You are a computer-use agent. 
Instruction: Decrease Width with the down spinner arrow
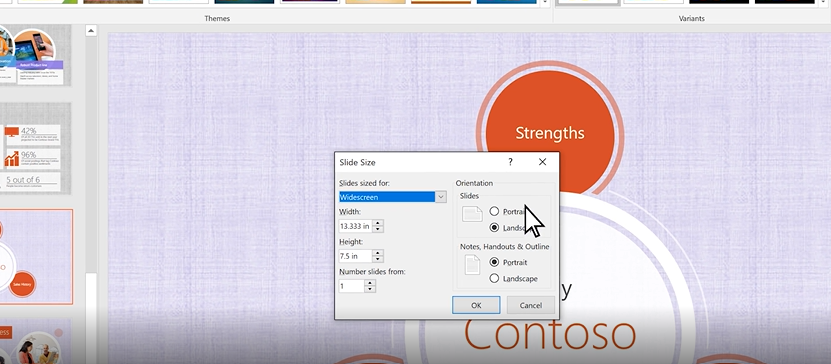click(377, 229)
